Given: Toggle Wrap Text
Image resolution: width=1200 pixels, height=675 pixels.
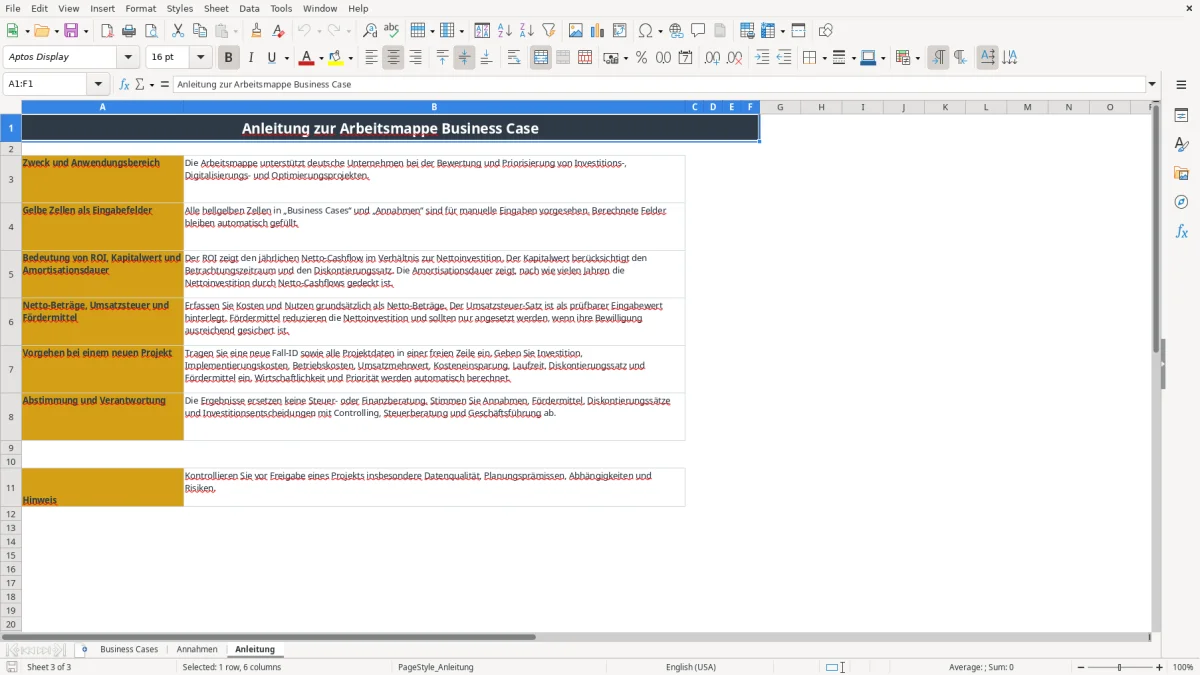Looking at the screenshot, I should tap(514, 58).
